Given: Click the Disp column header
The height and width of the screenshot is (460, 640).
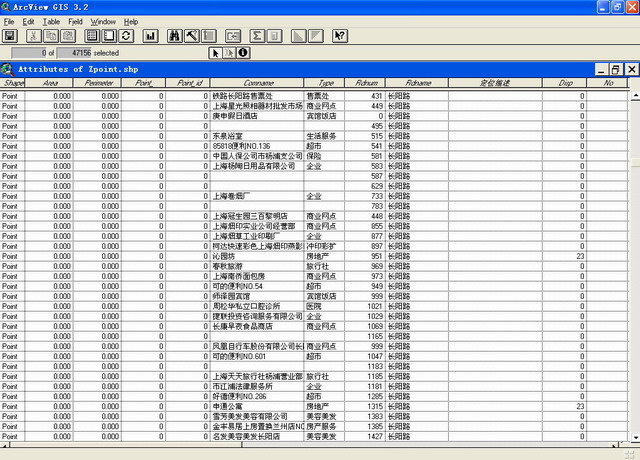Looking at the screenshot, I should (x=564, y=83).
